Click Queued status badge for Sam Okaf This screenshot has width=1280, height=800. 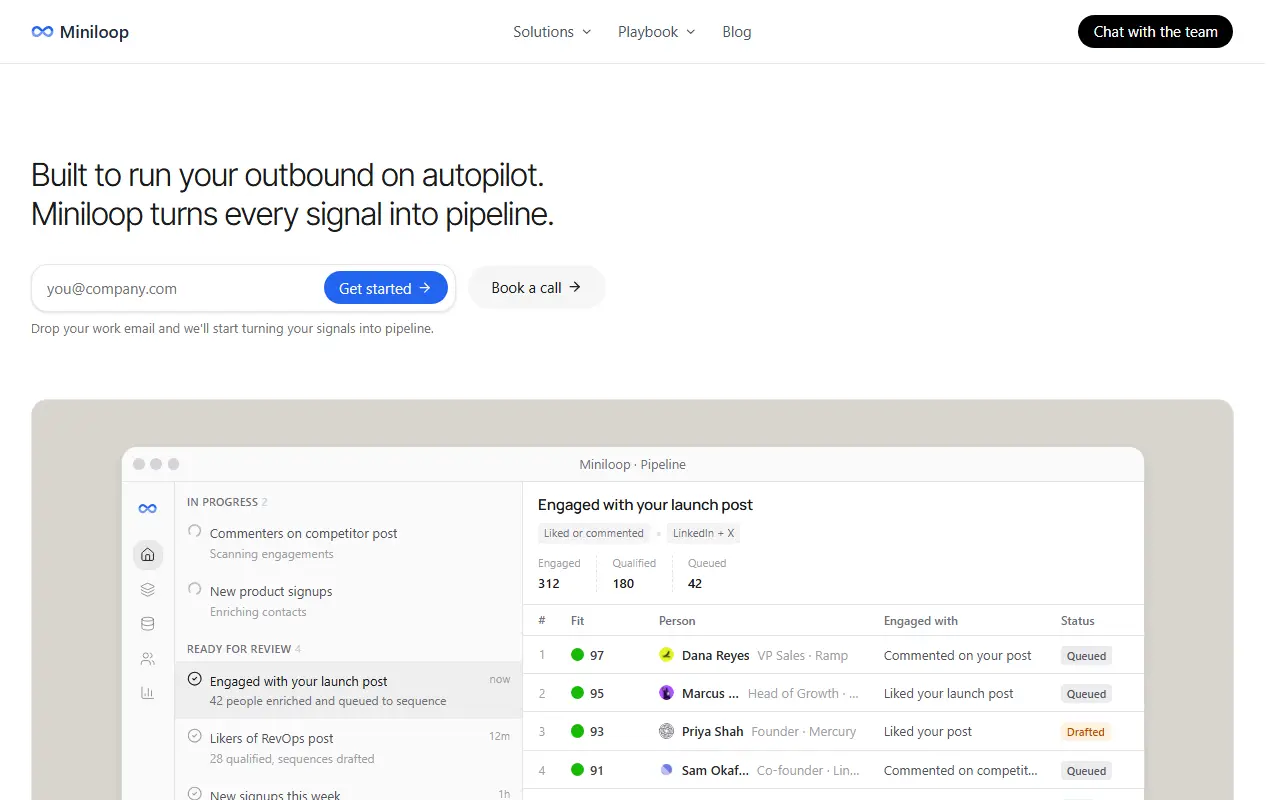click(1086, 771)
